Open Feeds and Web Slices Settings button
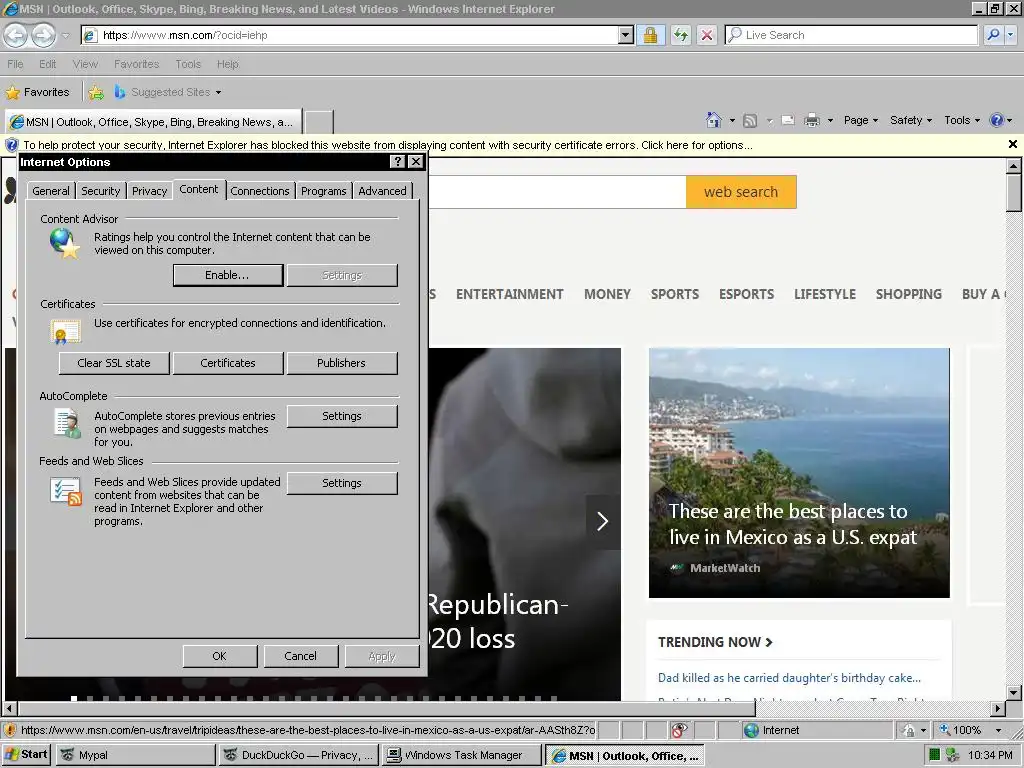 [342, 483]
